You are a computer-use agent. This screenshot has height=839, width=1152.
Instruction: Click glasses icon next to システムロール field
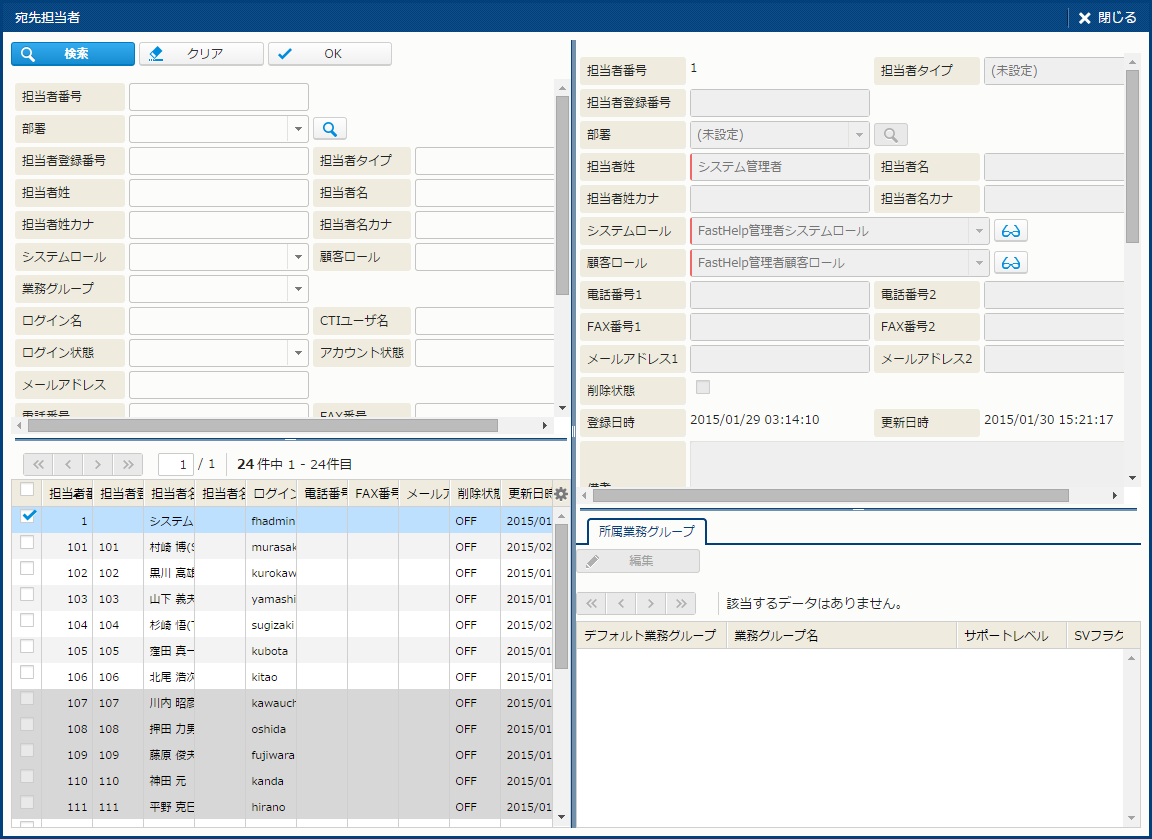[1010, 231]
